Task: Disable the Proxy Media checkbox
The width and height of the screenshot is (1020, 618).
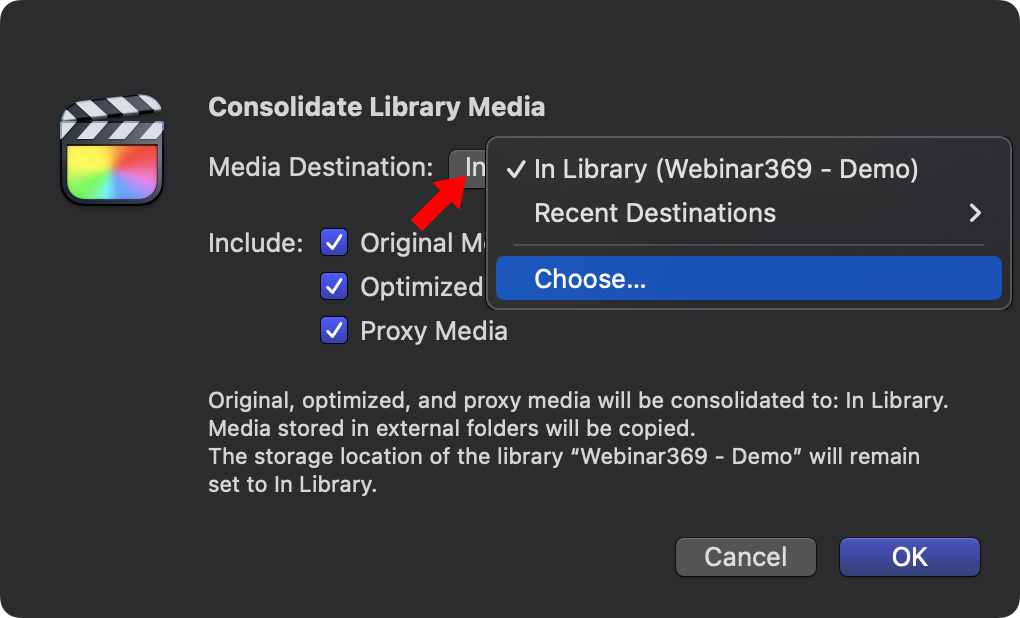Action: tap(334, 330)
